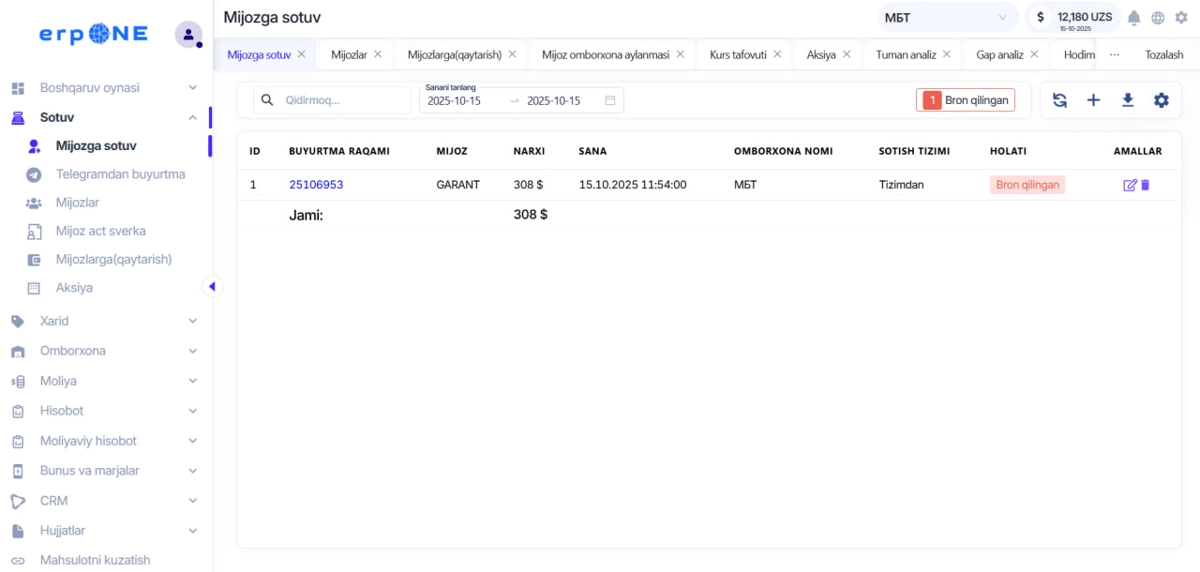Image resolution: width=1200 pixels, height=572 pixels.
Task: Expand the Omborxona sidebar section
Action: pyautogui.click(x=105, y=351)
